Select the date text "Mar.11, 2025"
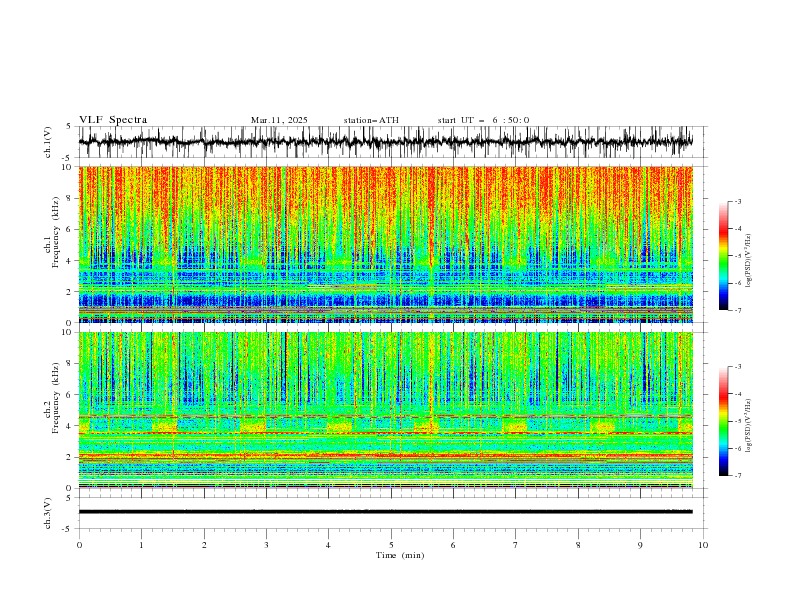The width and height of the screenshot is (792, 612). [279, 120]
